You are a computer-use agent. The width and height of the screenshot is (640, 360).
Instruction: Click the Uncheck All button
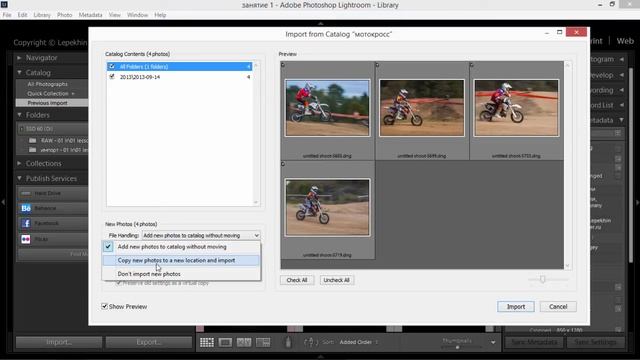click(x=336, y=280)
